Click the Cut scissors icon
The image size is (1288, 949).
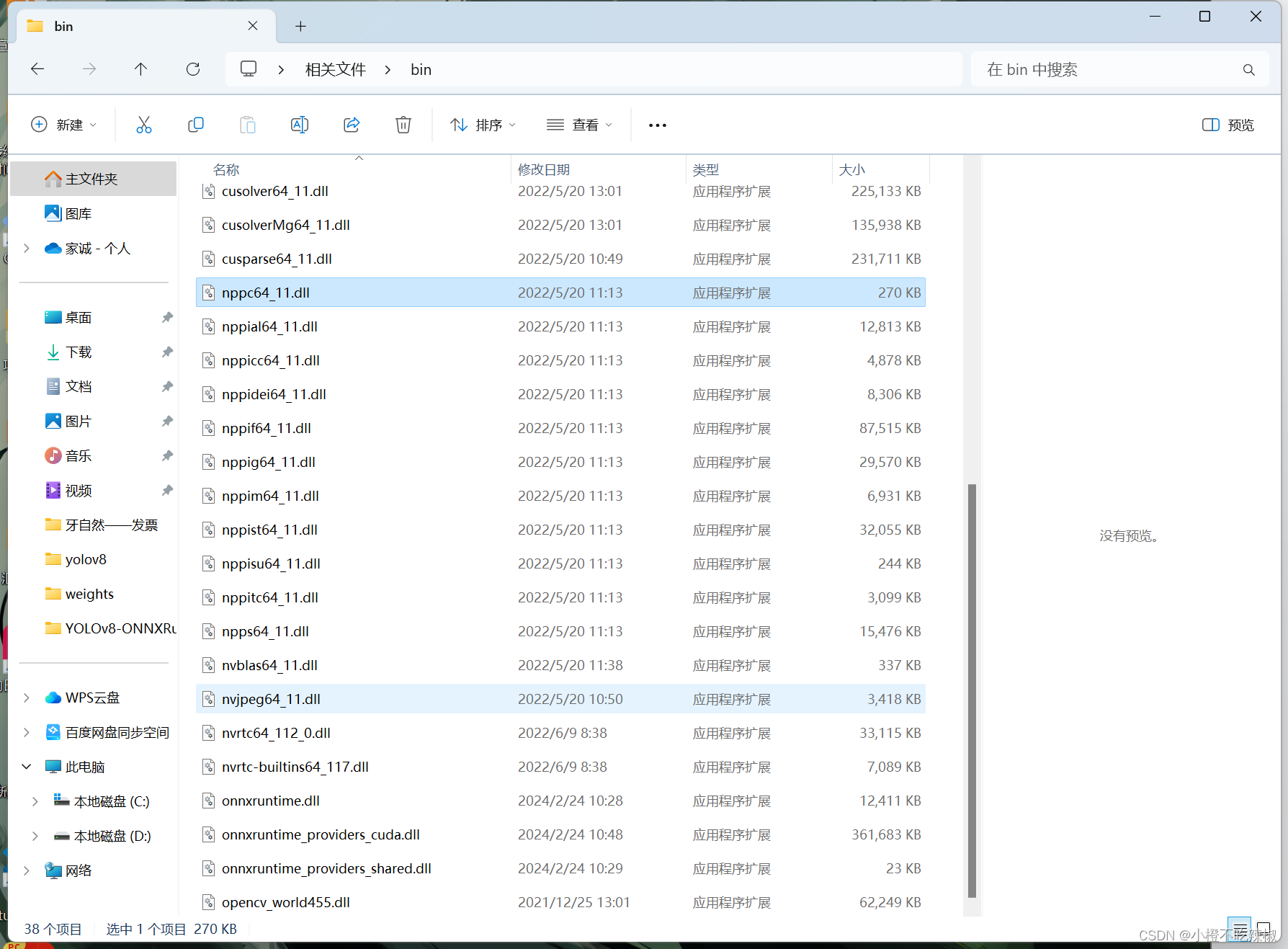[144, 125]
